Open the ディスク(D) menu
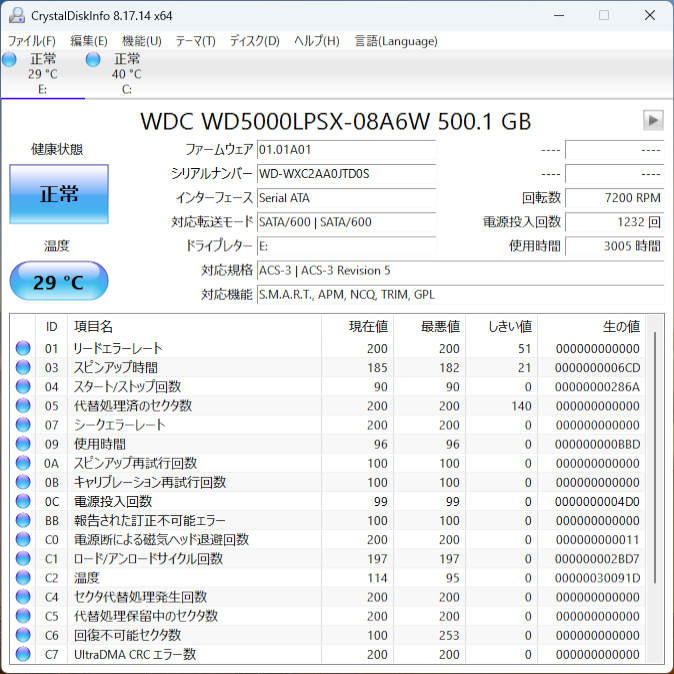The height and width of the screenshot is (674, 674). [254, 41]
